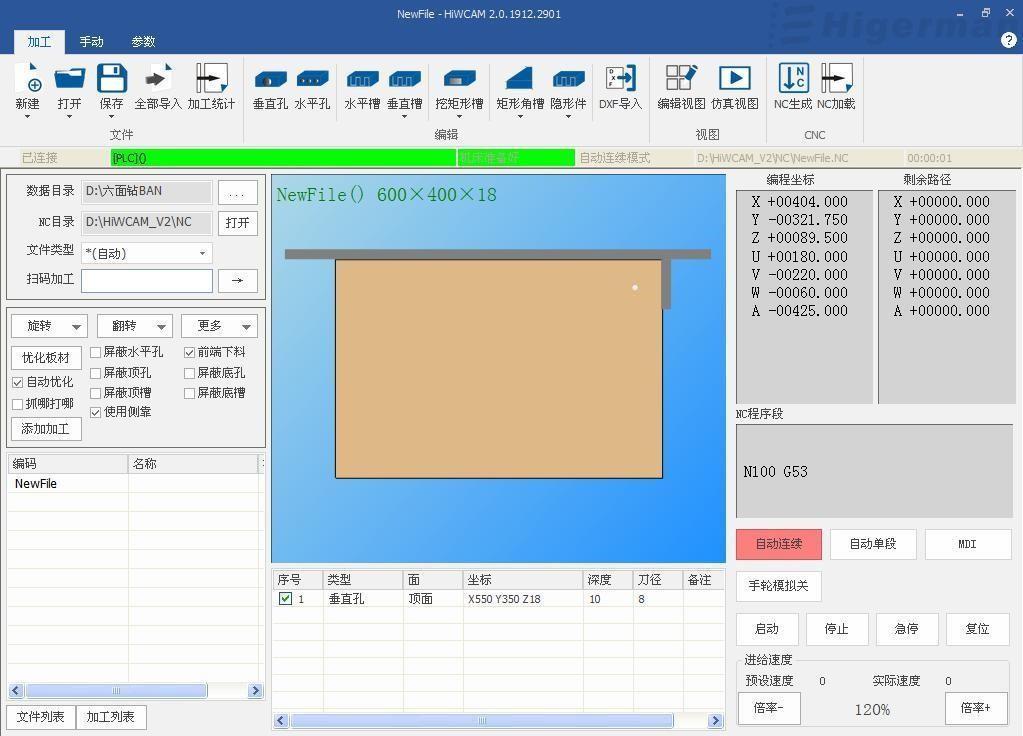Activate 自动连续 mode button

click(779, 544)
